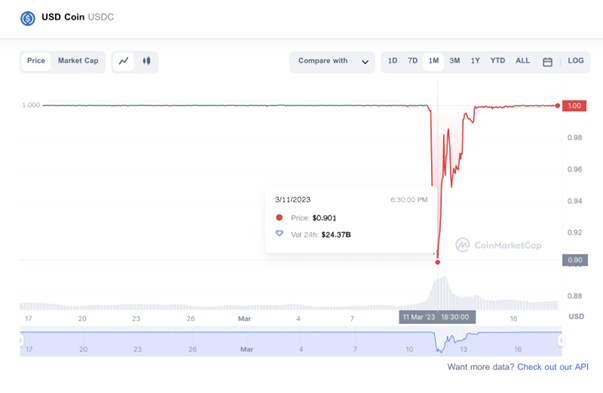The image size is (603, 393).
Task: Open the Check out our API link
Action: click(553, 367)
